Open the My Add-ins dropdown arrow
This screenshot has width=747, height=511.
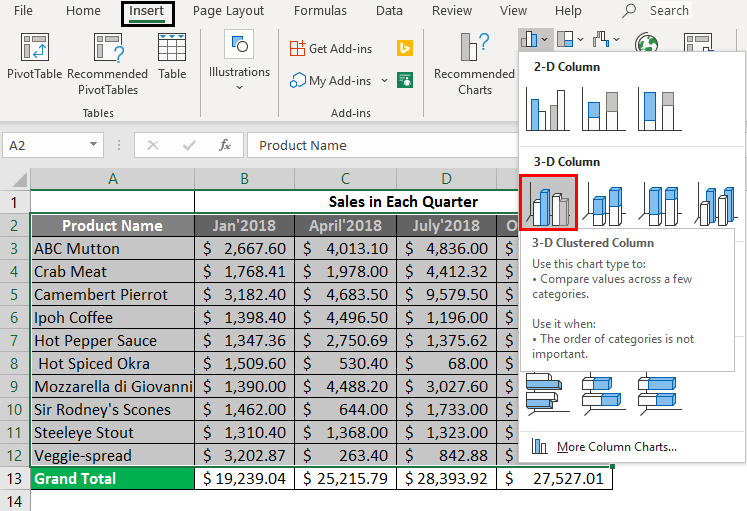pyautogui.click(x=384, y=80)
